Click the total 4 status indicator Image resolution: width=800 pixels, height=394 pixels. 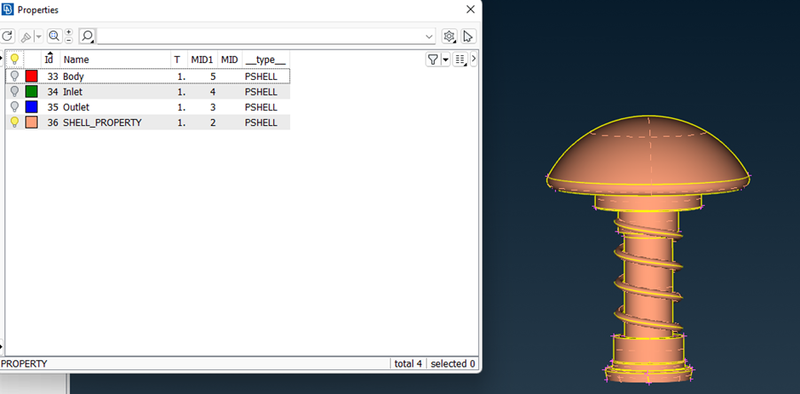pos(408,364)
